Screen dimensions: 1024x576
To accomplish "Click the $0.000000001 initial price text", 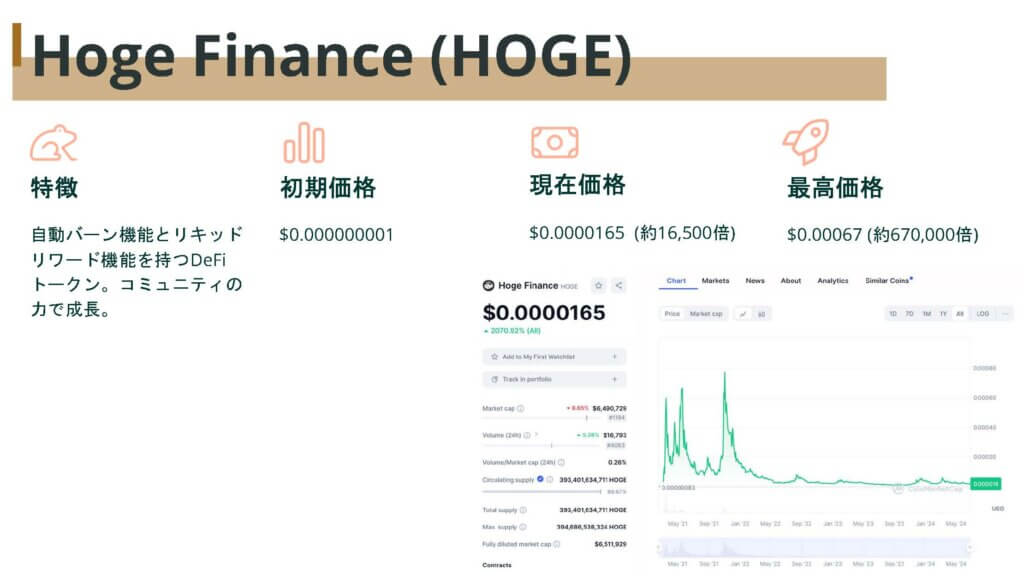I will [336, 234].
